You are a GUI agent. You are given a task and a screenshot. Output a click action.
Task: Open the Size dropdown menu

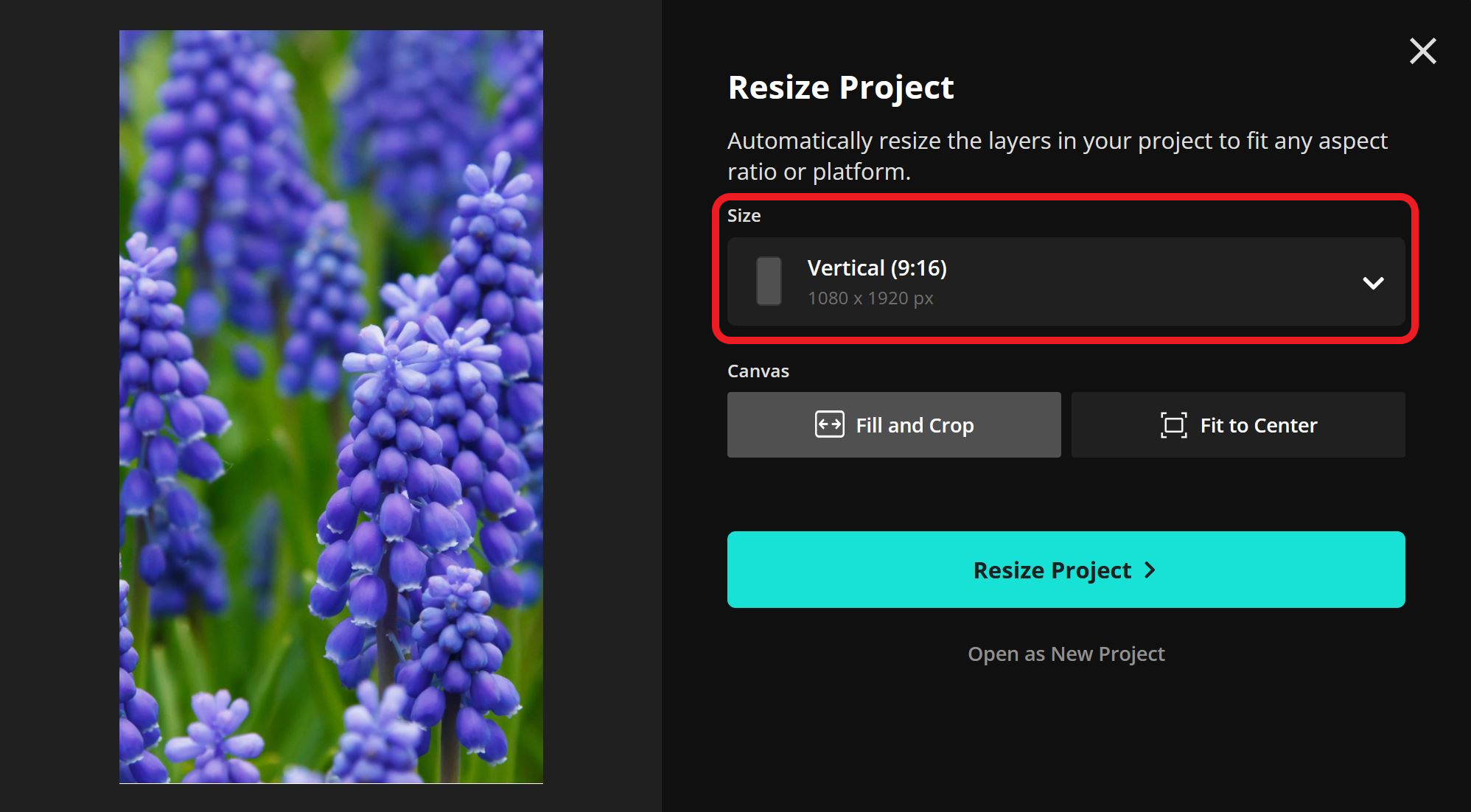pyautogui.click(x=1065, y=281)
